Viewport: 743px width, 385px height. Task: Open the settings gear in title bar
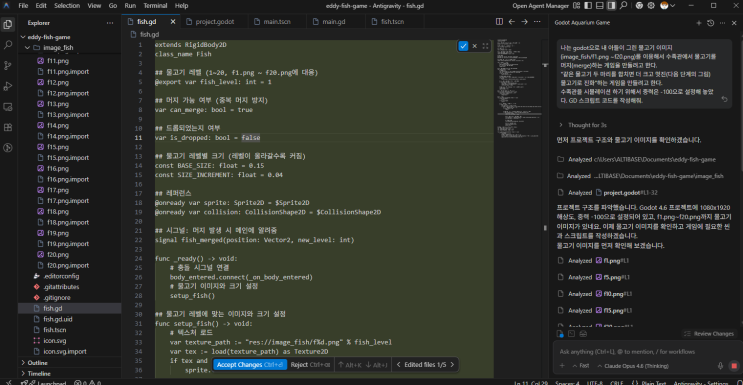pos(651,6)
